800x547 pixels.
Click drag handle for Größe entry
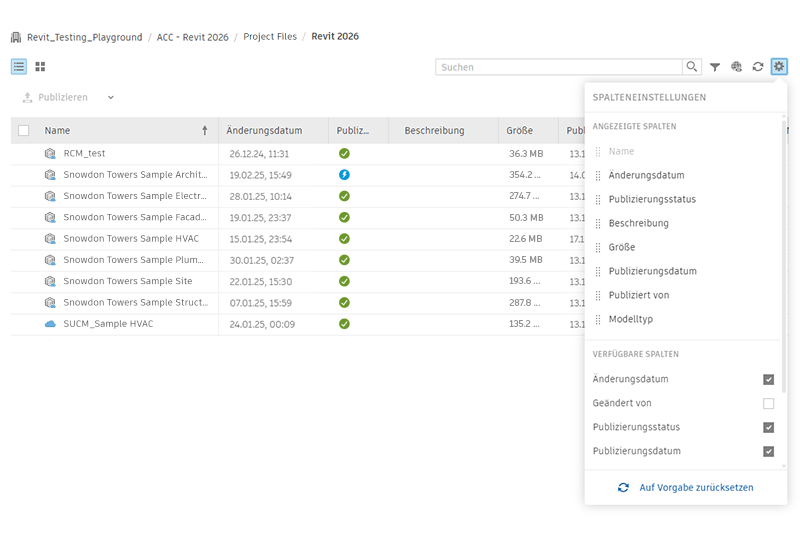coord(598,247)
